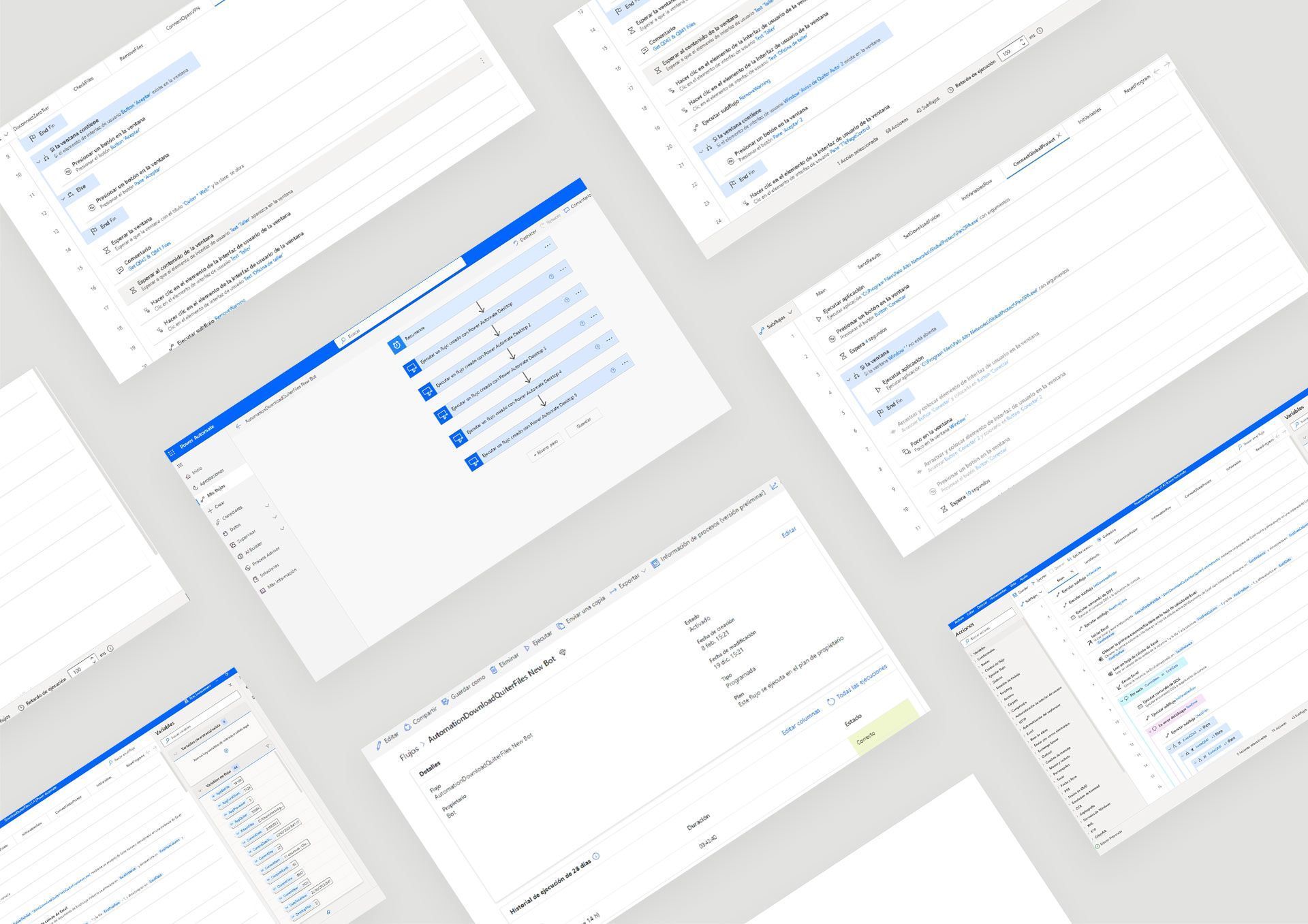Collapse the navigation with the hamburger icon

(180, 466)
